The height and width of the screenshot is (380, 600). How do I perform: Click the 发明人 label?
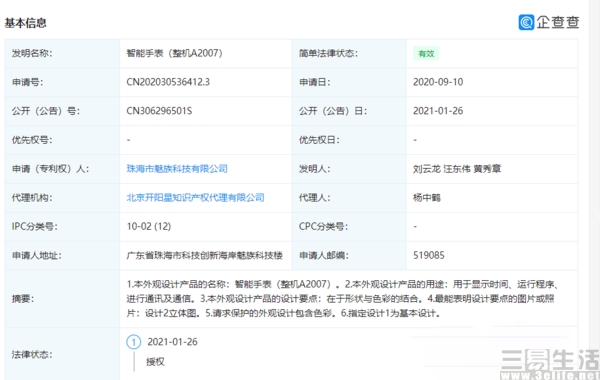point(314,169)
